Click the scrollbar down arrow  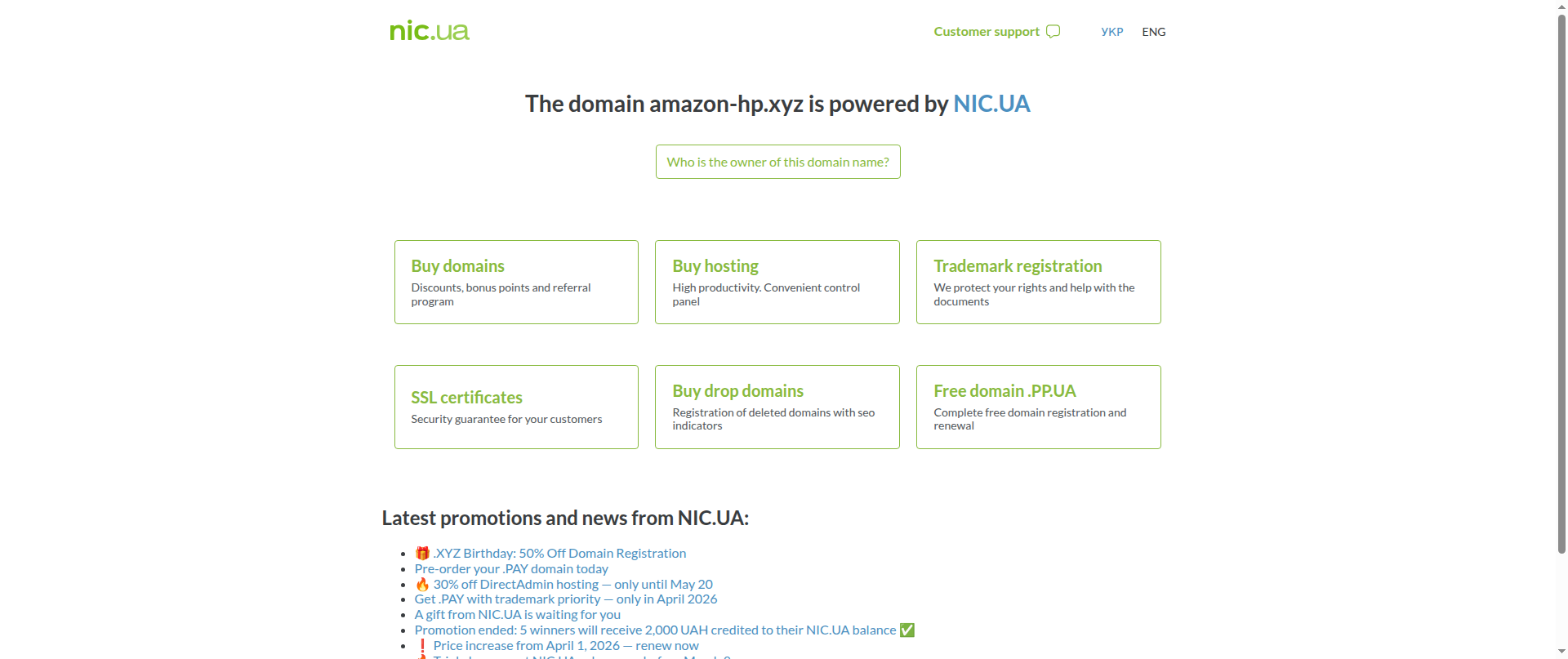coord(1561,652)
